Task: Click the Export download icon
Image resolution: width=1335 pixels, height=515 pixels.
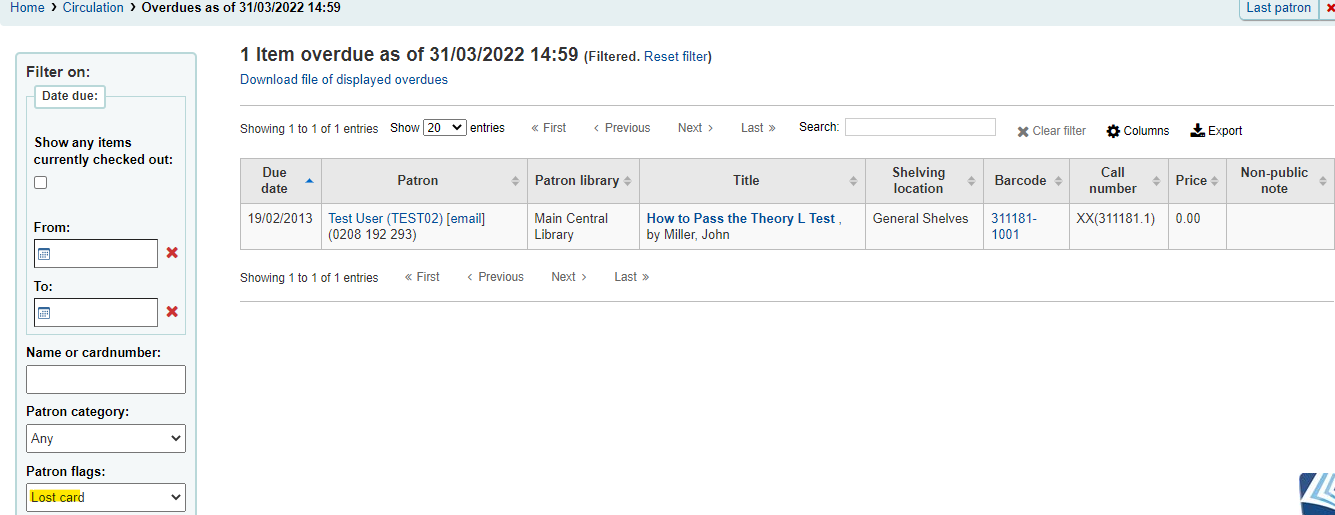Action: [1197, 130]
